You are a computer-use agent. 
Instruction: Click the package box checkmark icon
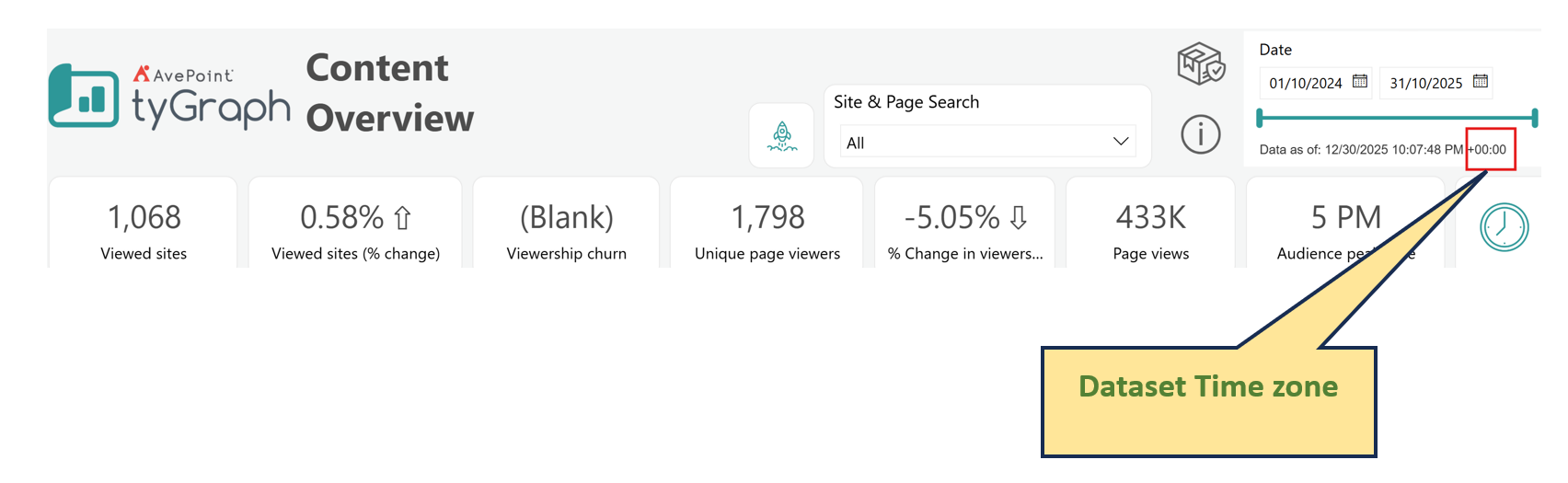[x=1201, y=63]
